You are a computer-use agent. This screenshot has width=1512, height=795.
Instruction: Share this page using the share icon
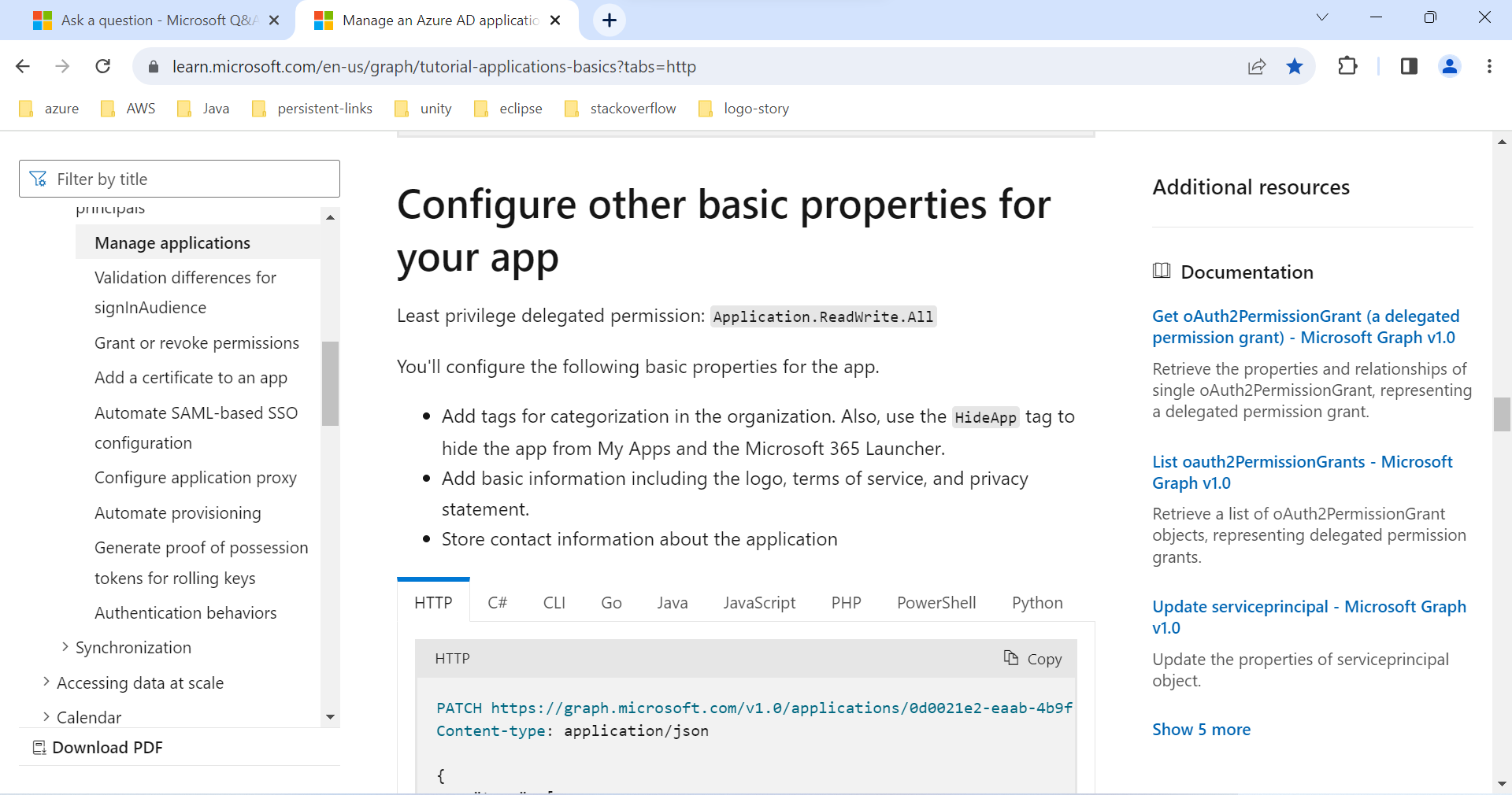[x=1257, y=67]
